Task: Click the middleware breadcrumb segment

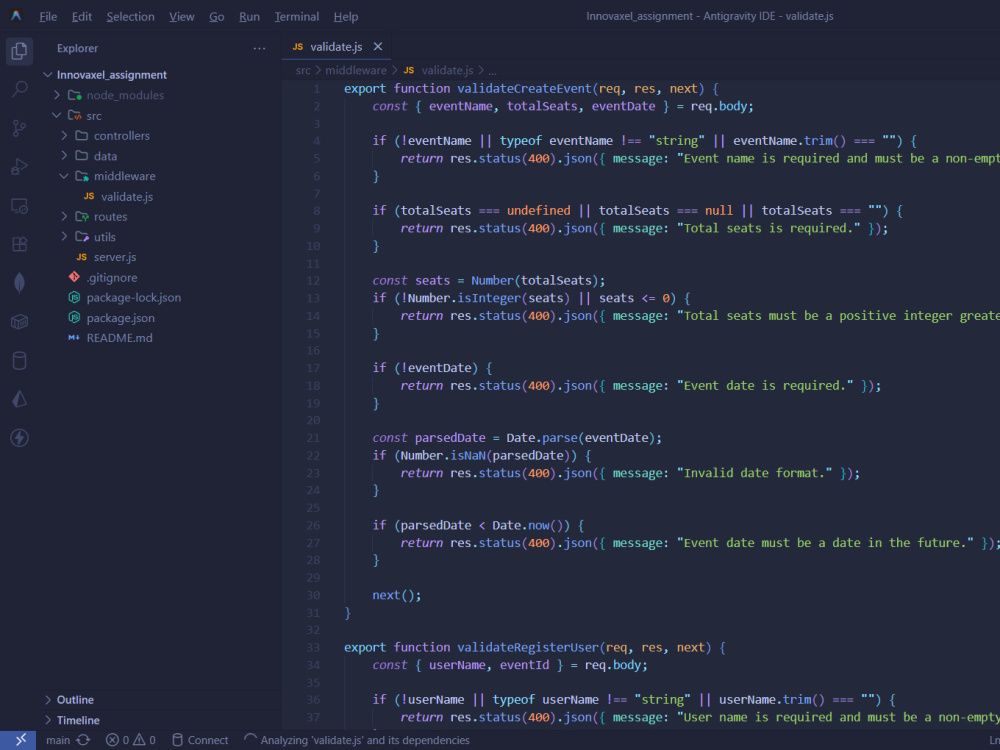Action: (356, 70)
